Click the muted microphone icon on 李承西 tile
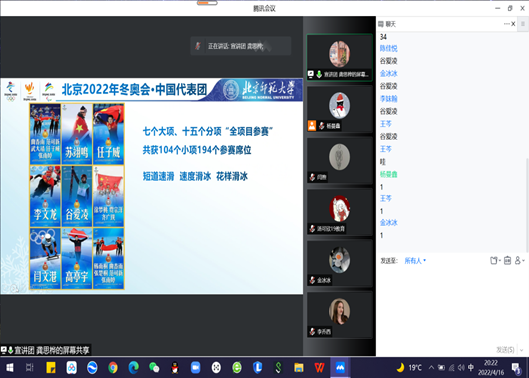The height and width of the screenshot is (378, 529). coord(312,332)
